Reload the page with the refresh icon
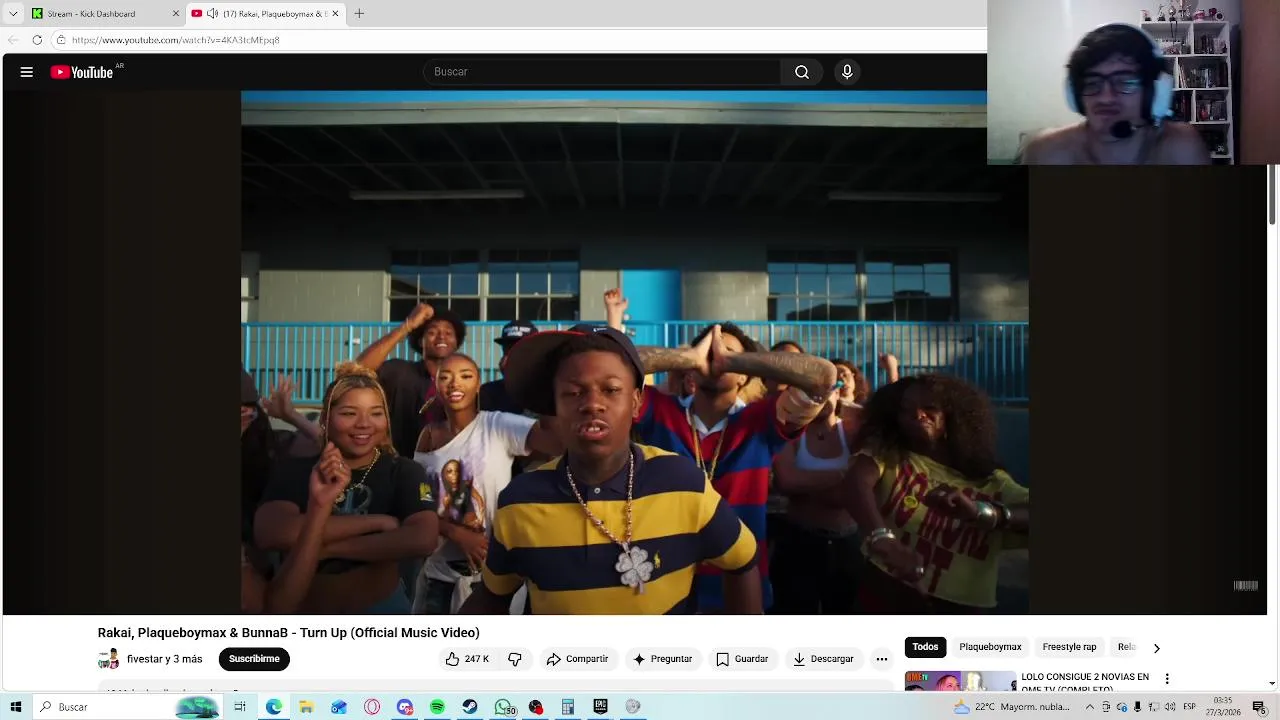 click(37, 40)
